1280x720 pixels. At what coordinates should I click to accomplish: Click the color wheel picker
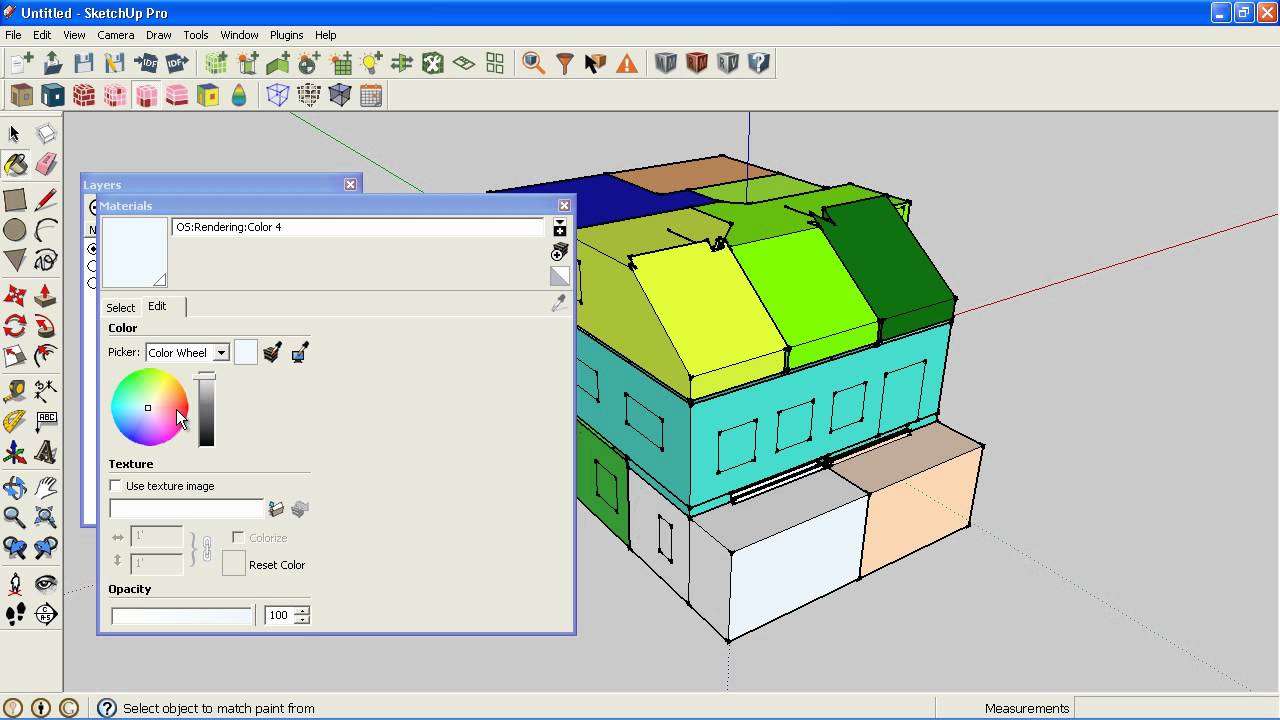(x=149, y=407)
